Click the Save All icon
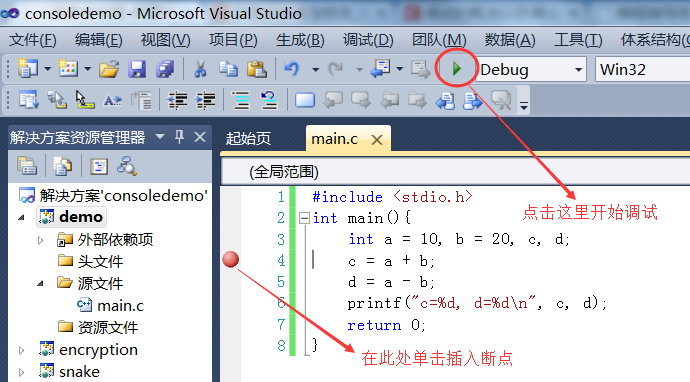 (x=165, y=69)
